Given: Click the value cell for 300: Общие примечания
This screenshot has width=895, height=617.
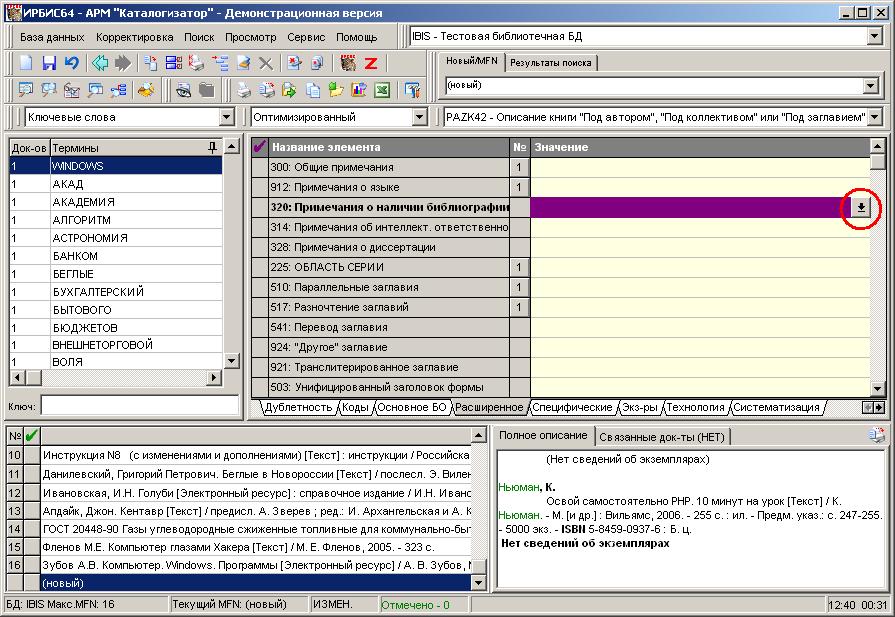Looking at the screenshot, I should [700, 167].
